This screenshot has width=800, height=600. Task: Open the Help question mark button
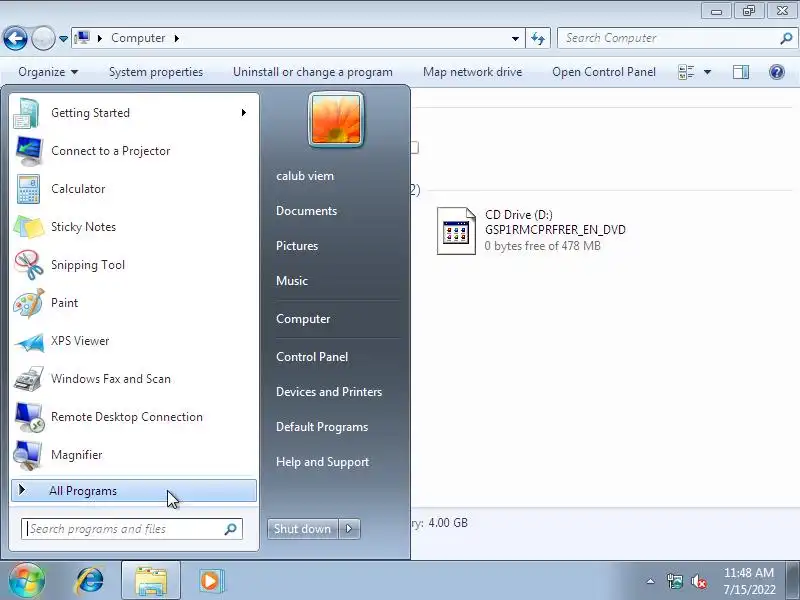[x=777, y=72]
